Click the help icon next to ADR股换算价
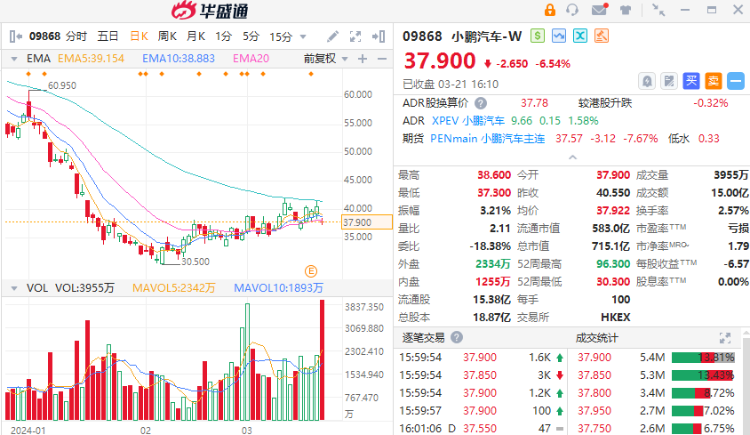This screenshot has width=750, height=435. [481, 103]
